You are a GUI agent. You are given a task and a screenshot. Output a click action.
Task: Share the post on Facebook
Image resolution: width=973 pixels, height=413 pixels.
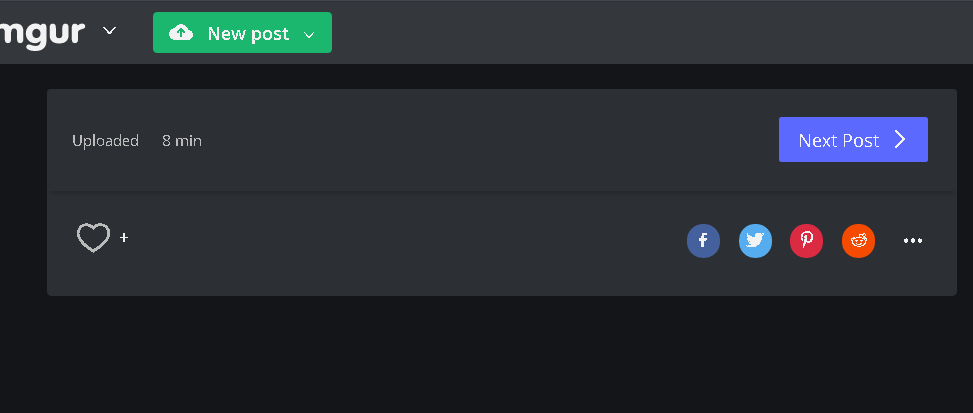[x=703, y=240]
